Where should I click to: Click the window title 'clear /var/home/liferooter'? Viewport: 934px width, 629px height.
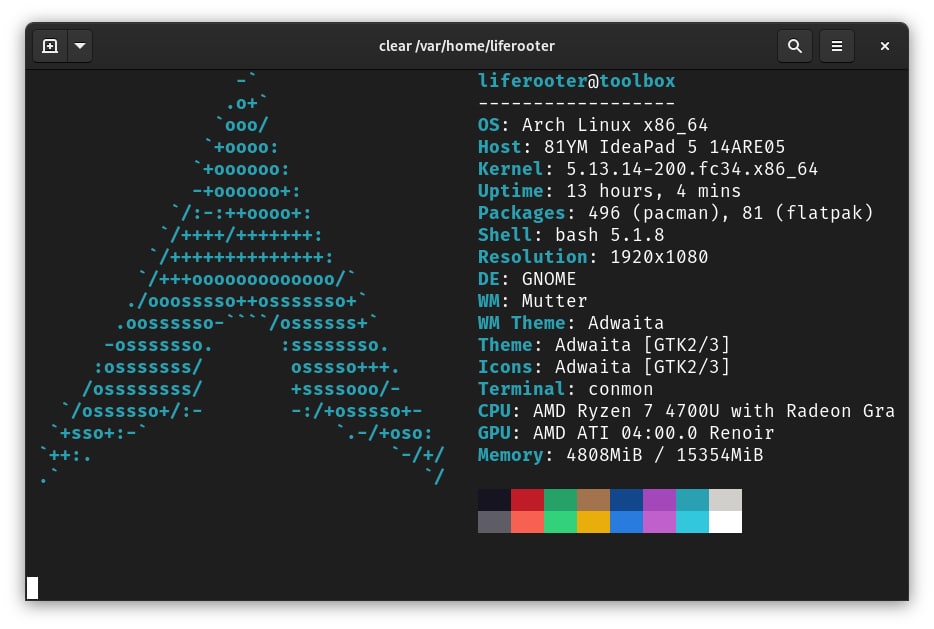point(466,46)
